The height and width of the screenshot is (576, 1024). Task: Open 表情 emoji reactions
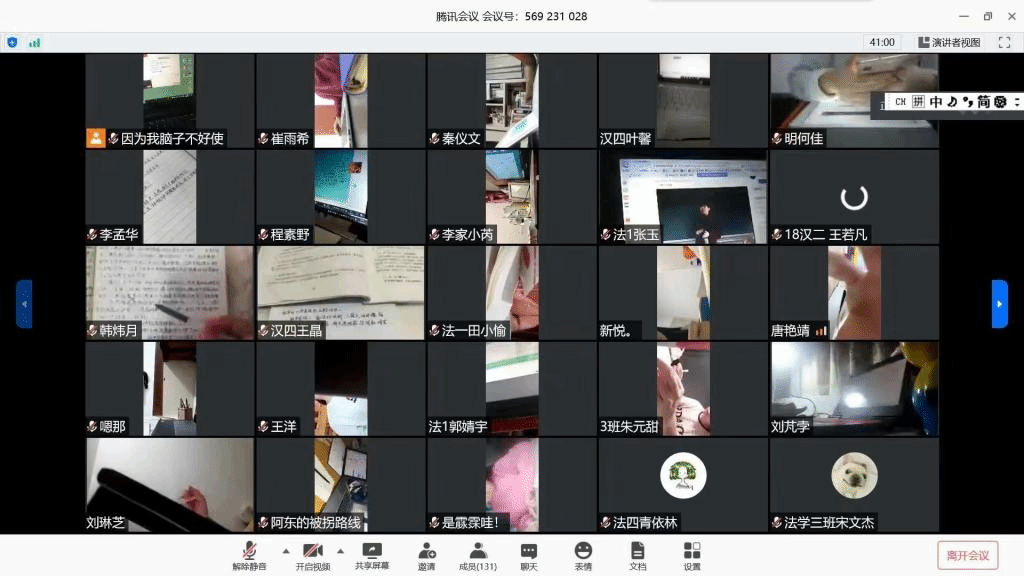tap(583, 555)
